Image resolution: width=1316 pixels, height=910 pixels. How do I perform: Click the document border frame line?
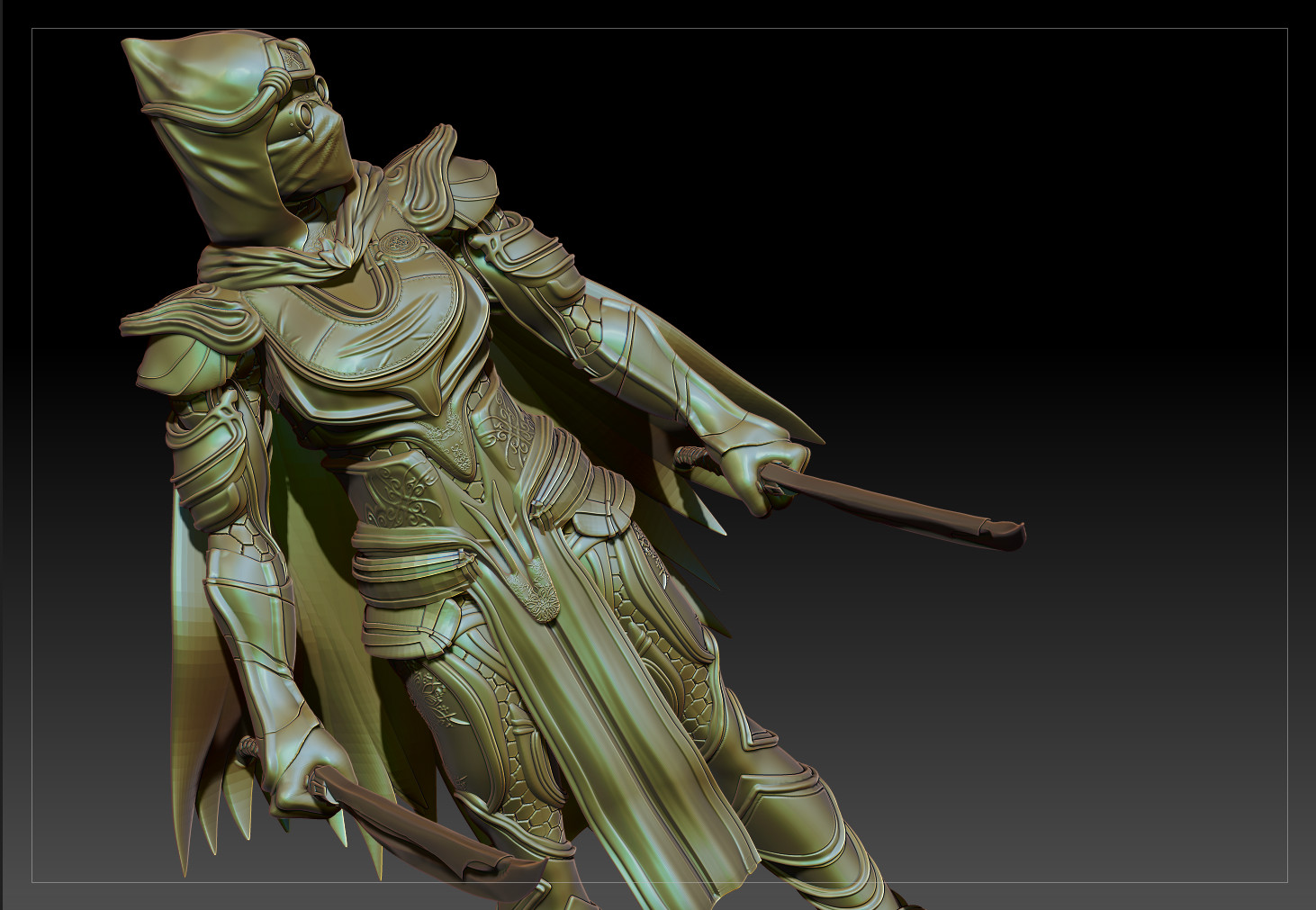[630, 29]
